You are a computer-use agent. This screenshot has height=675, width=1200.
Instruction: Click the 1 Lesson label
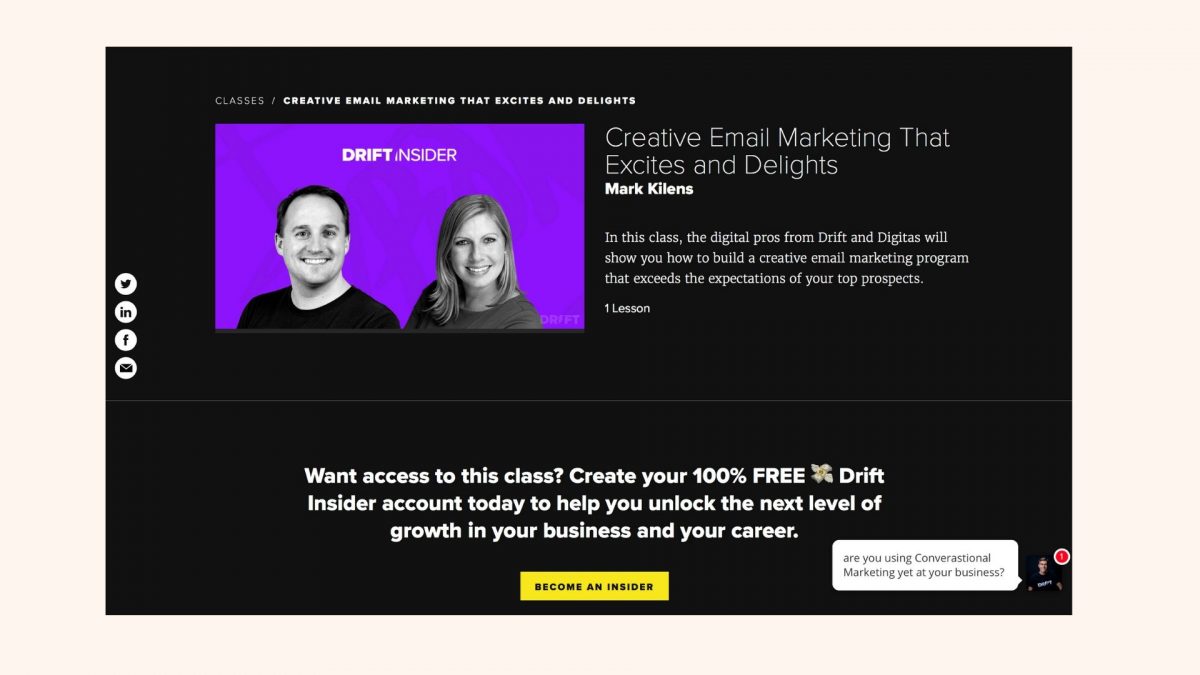click(x=627, y=308)
